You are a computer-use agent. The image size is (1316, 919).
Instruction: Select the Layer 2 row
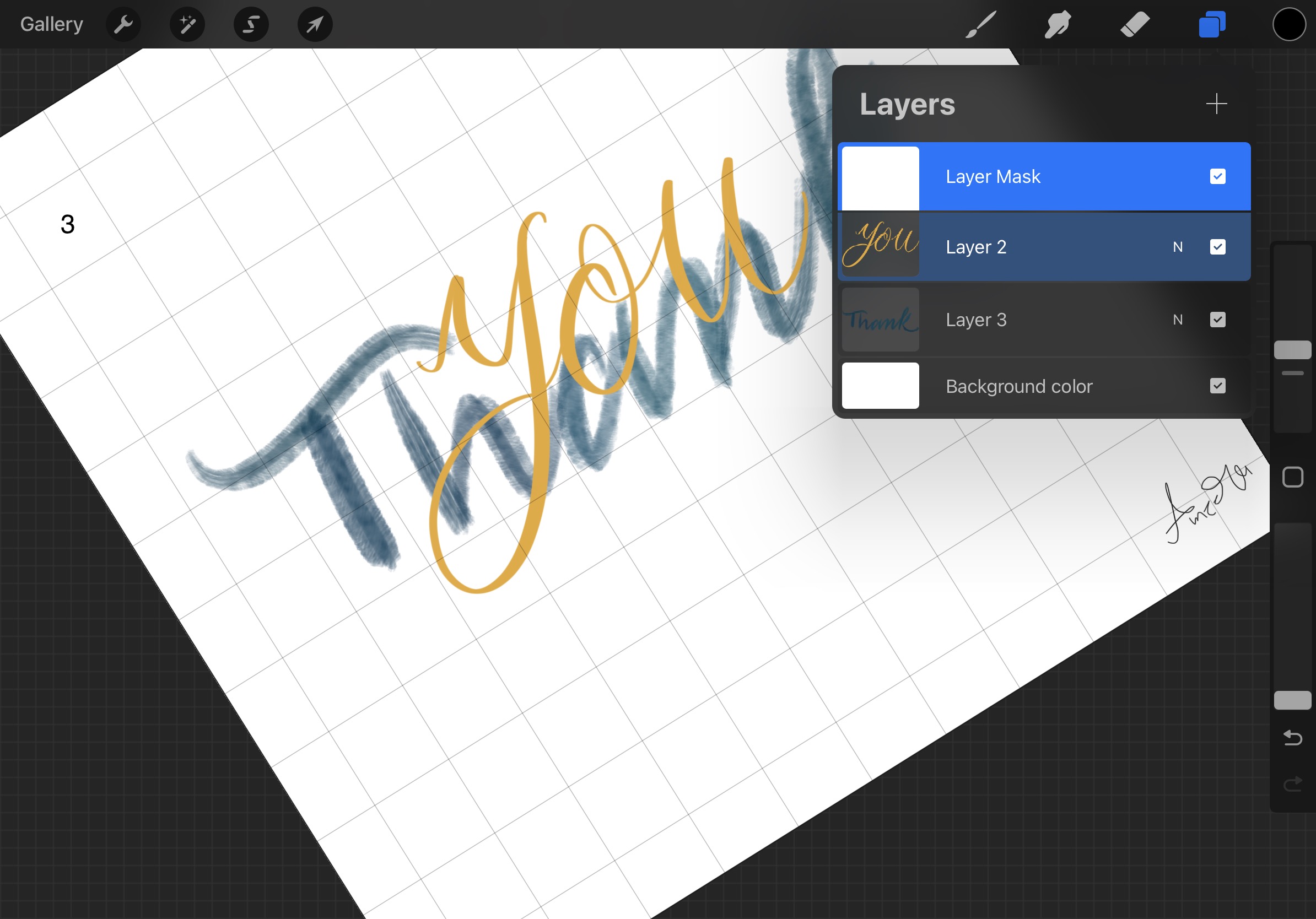click(x=1044, y=247)
